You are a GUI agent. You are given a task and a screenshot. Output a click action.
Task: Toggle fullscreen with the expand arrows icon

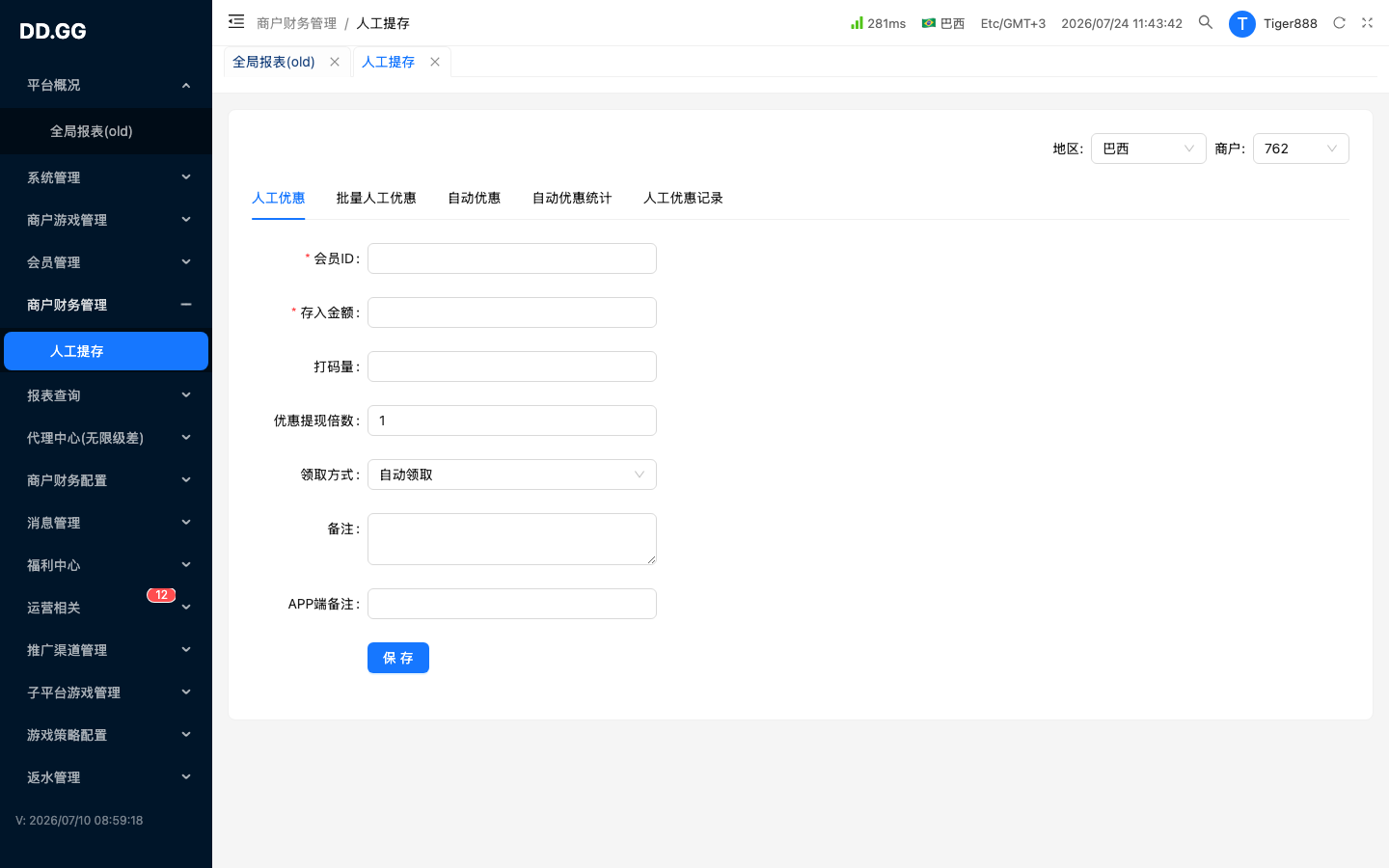point(1367,22)
